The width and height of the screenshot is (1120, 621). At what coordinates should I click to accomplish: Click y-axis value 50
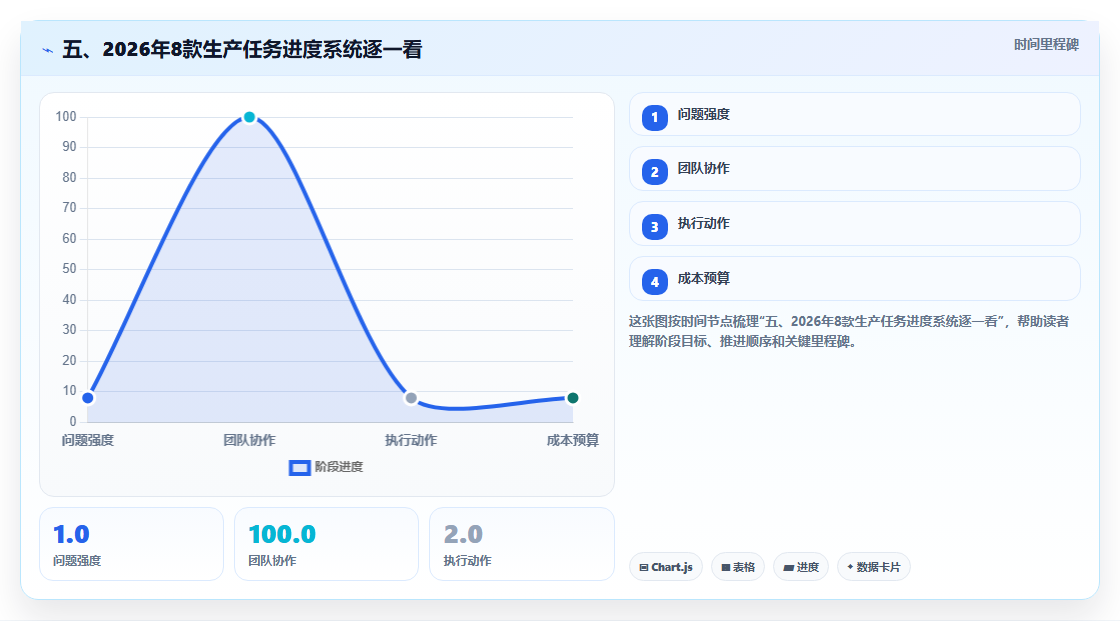click(69, 269)
